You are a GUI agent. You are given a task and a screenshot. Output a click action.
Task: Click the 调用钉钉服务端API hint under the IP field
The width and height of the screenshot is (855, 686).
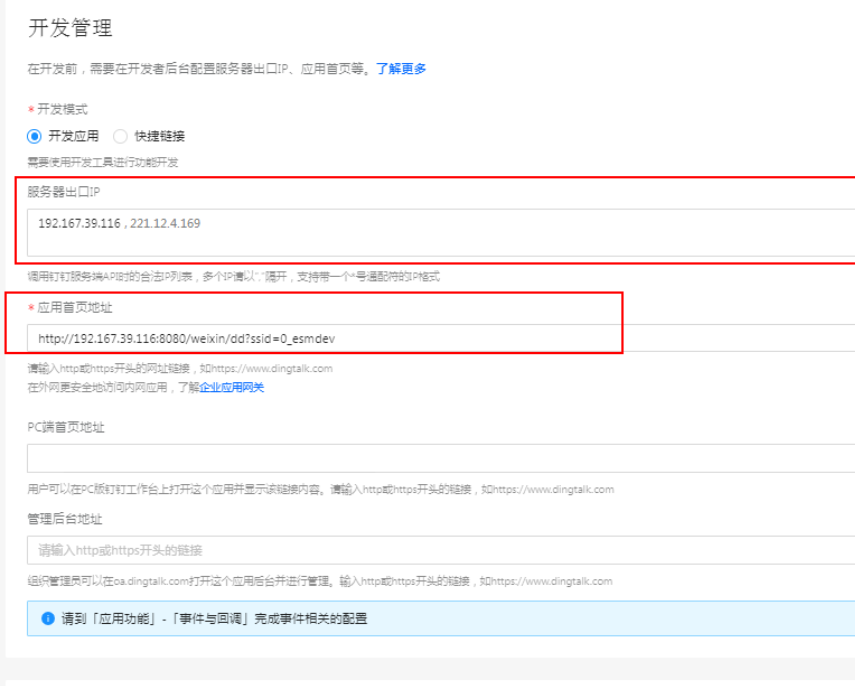click(x=233, y=276)
